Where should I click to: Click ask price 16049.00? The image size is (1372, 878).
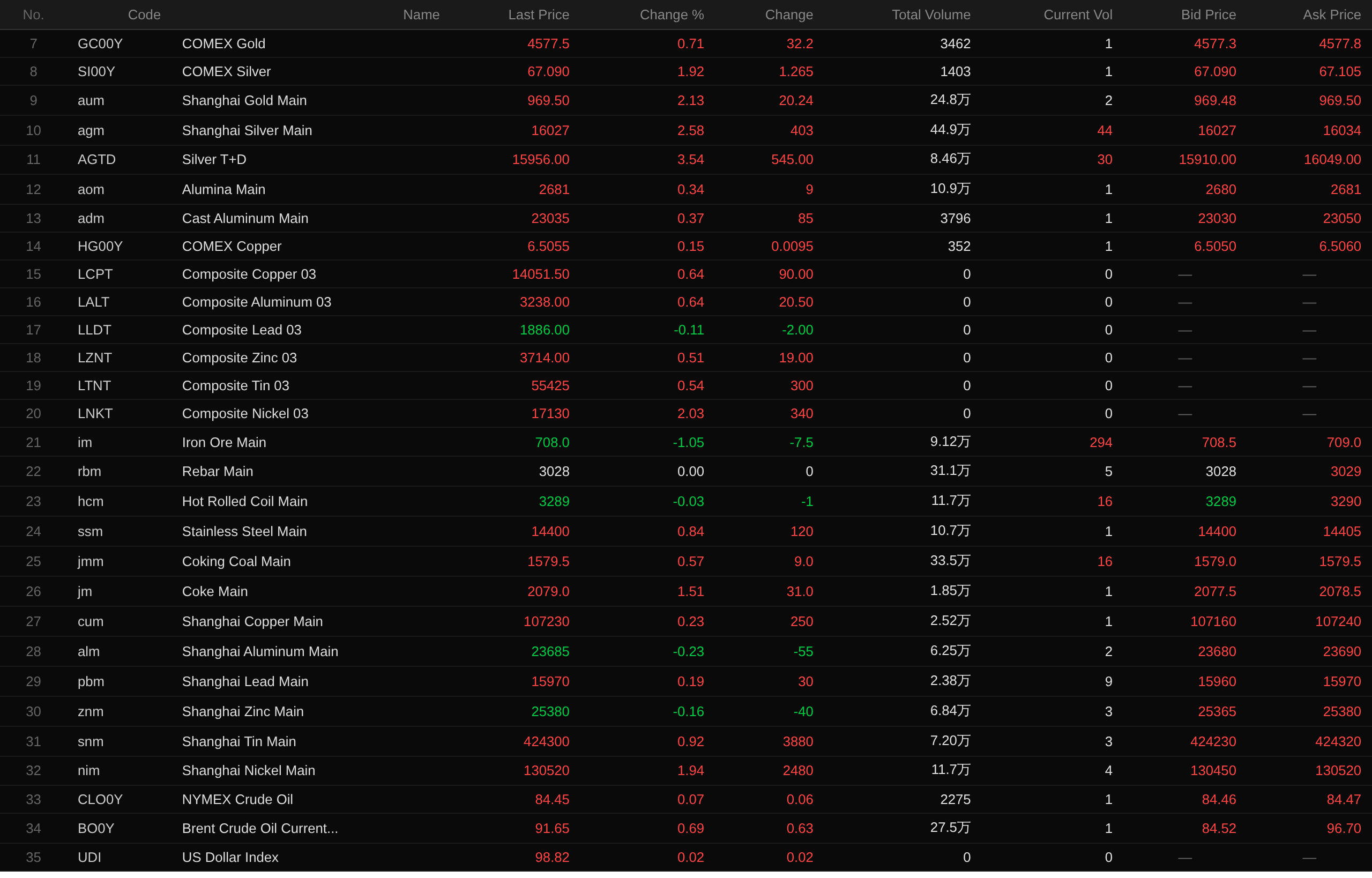click(1332, 160)
